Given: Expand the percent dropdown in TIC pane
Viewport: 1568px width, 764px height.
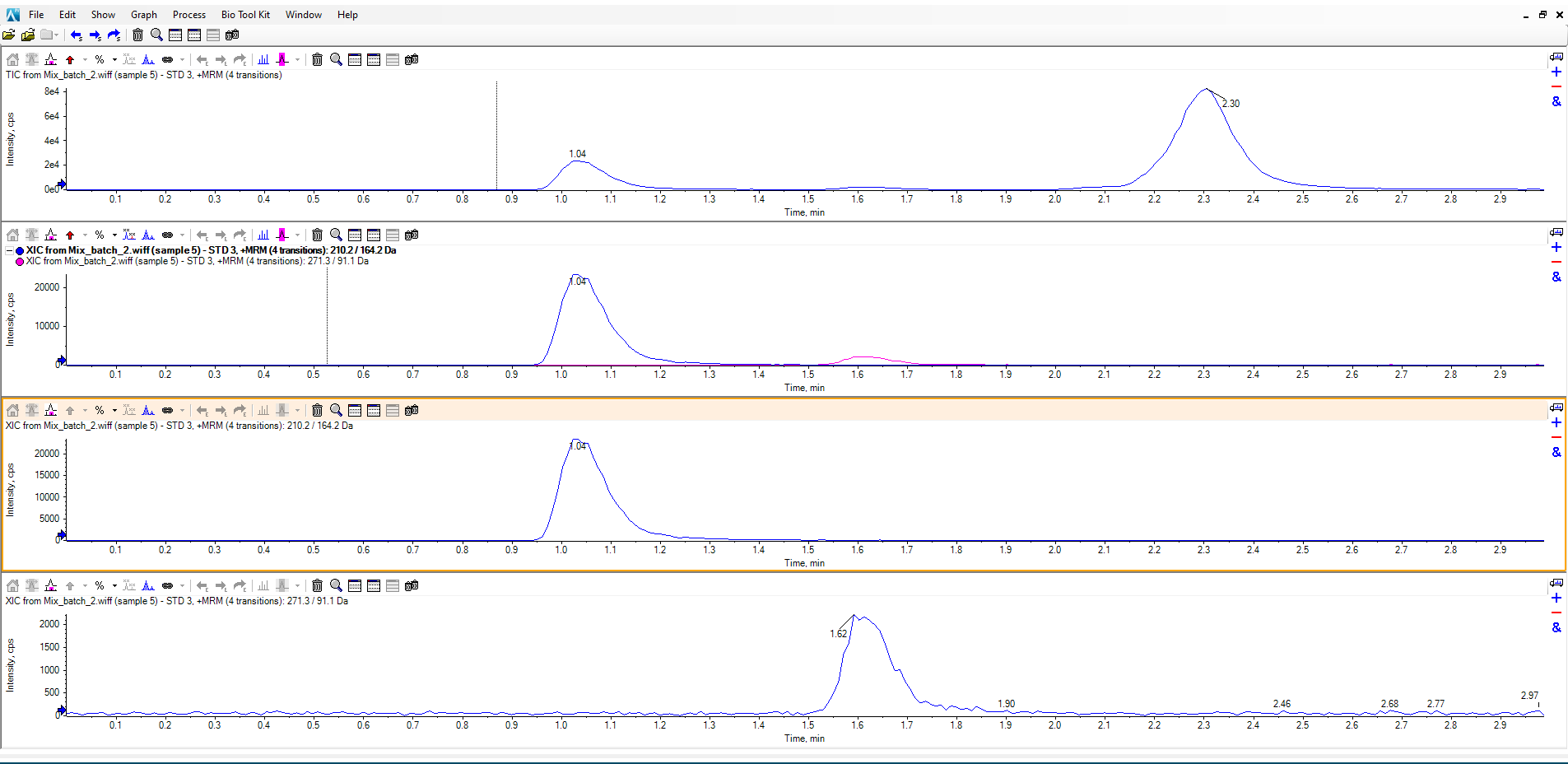Looking at the screenshot, I should pos(114,59).
